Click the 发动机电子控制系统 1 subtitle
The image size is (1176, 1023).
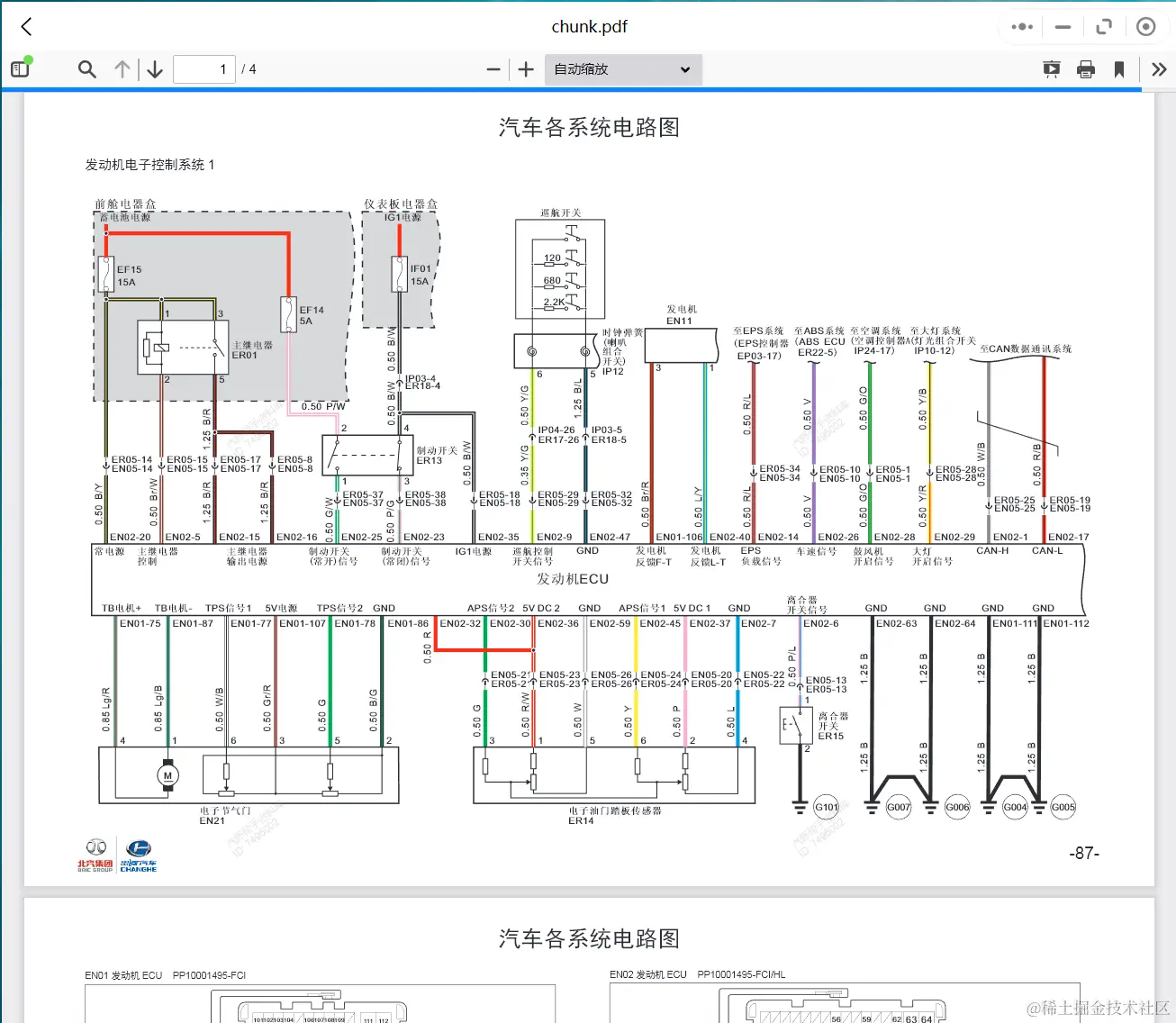click(149, 165)
